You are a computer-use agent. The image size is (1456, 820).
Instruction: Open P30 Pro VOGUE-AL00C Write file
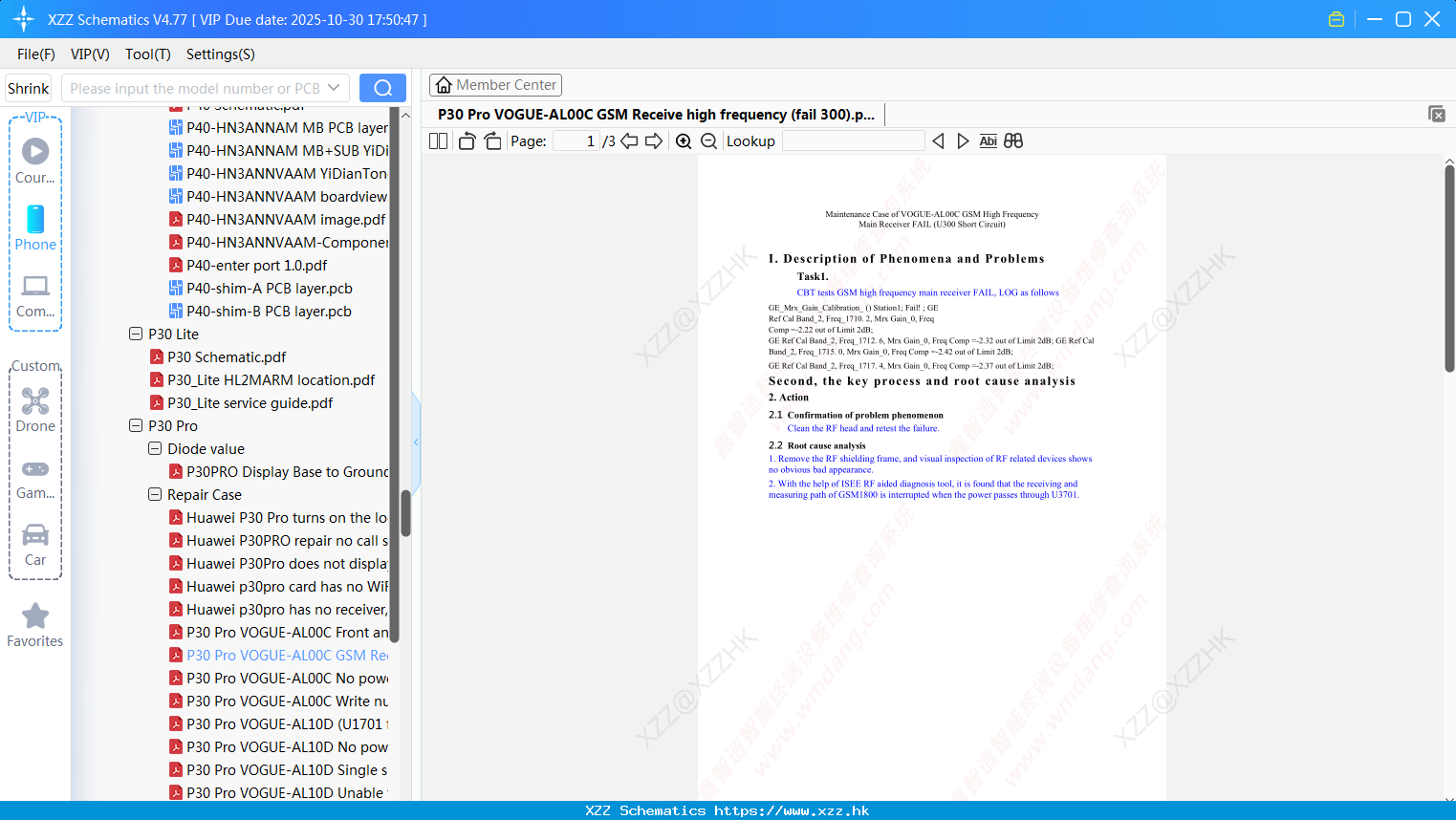click(x=278, y=701)
